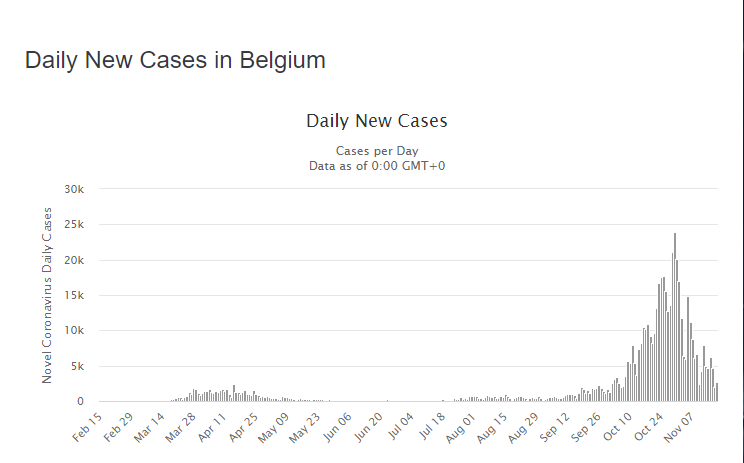The height and width of the screenshot is (463, 744).
Task: Click the "Novel Coronavirus Daily Cases" axis title
Action: pyautogui.click(x=47, y=294)
